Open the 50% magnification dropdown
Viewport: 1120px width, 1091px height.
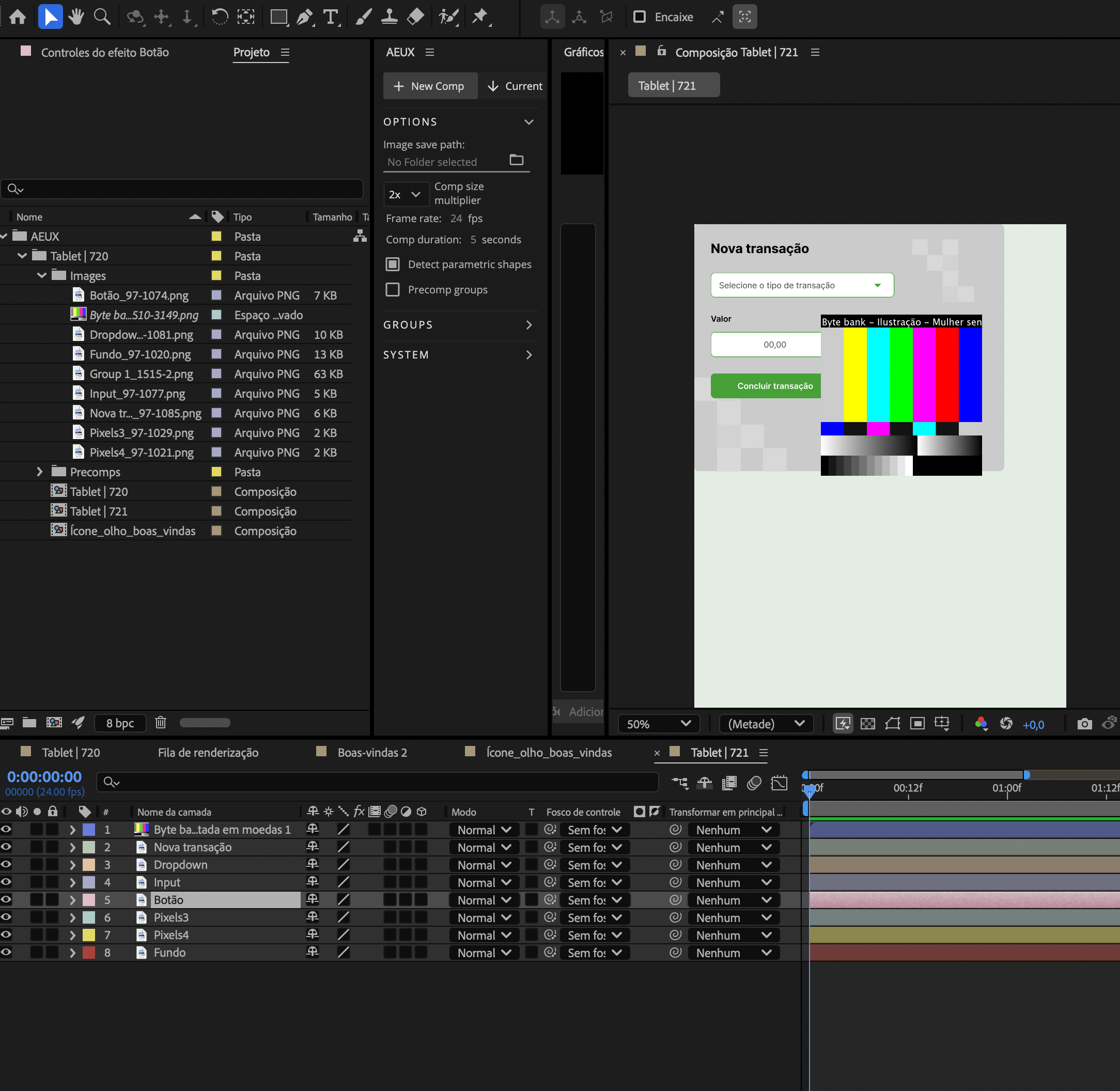659,724
